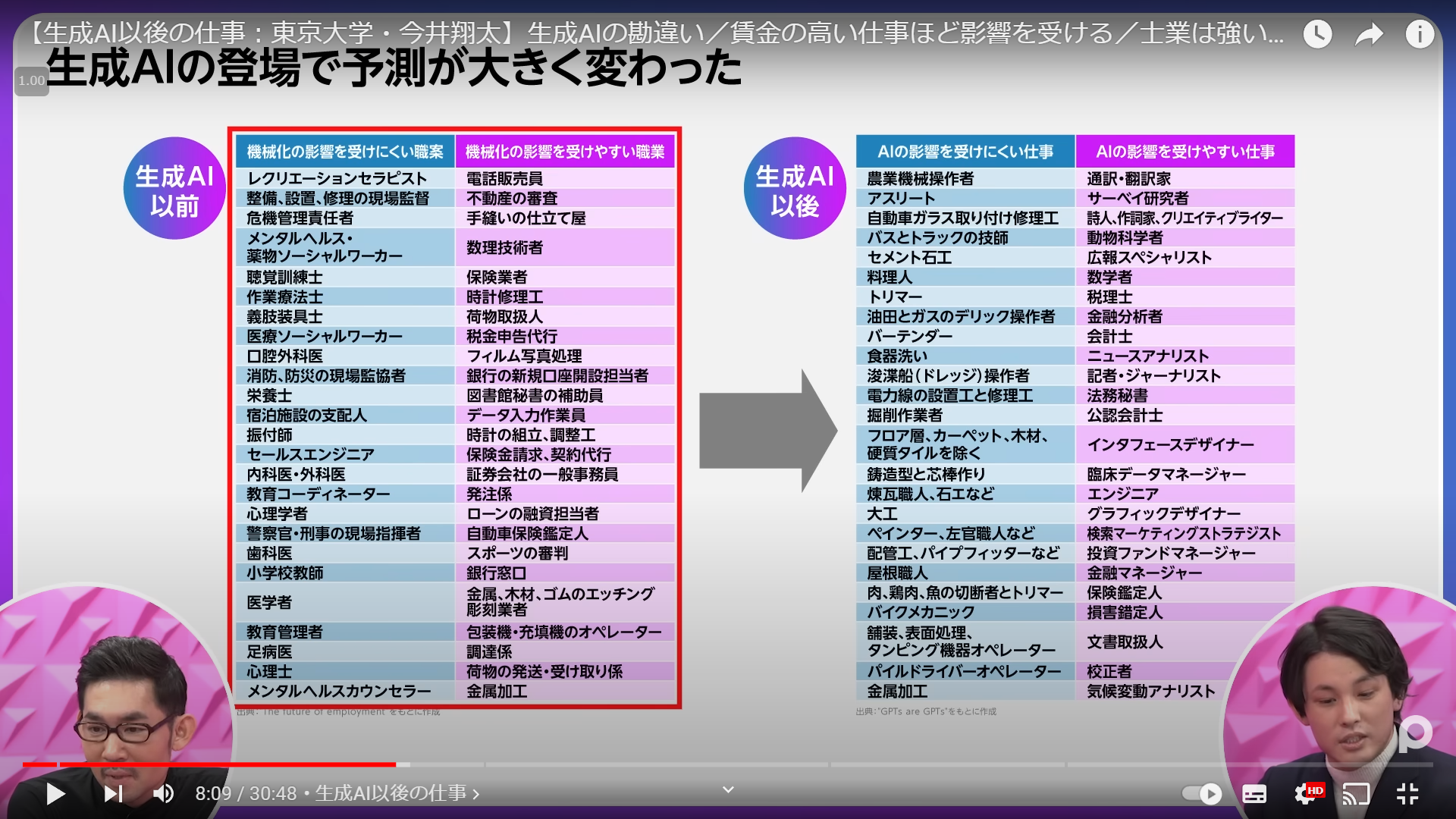The image size is (1456, 819).
Task: Click '記者・ジャーナリスト' entry
Action: [x=1153, y=375]
